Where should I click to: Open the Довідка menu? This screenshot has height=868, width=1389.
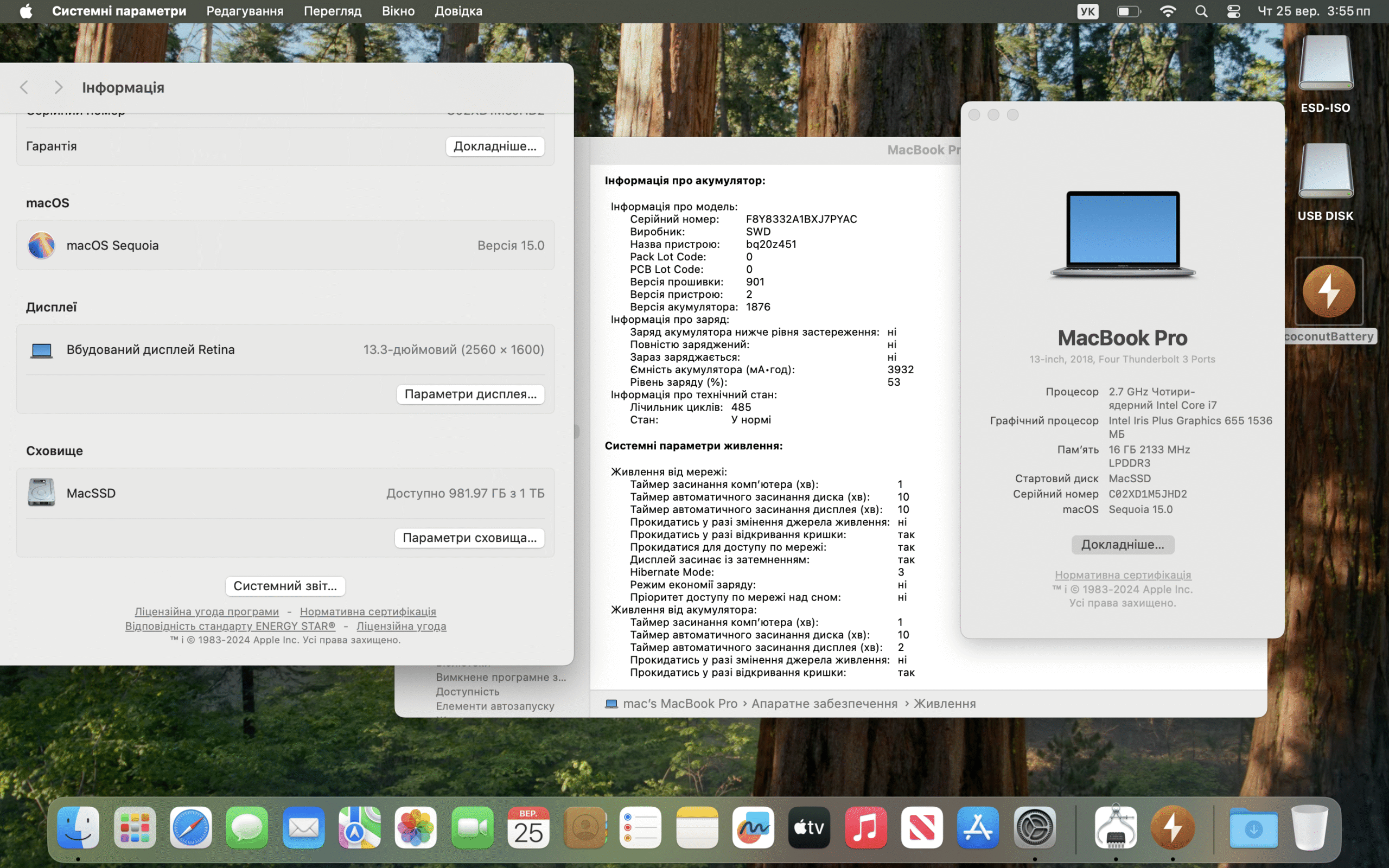coord(458,11)
